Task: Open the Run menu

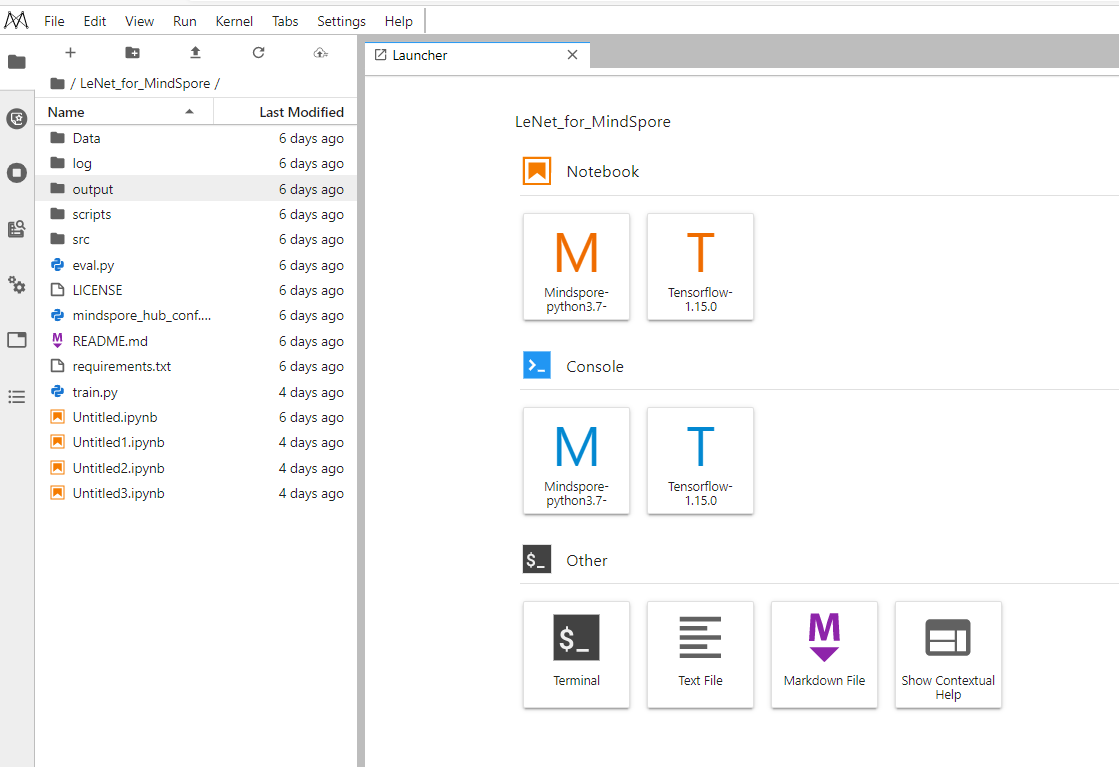Action: pos(185,21)
